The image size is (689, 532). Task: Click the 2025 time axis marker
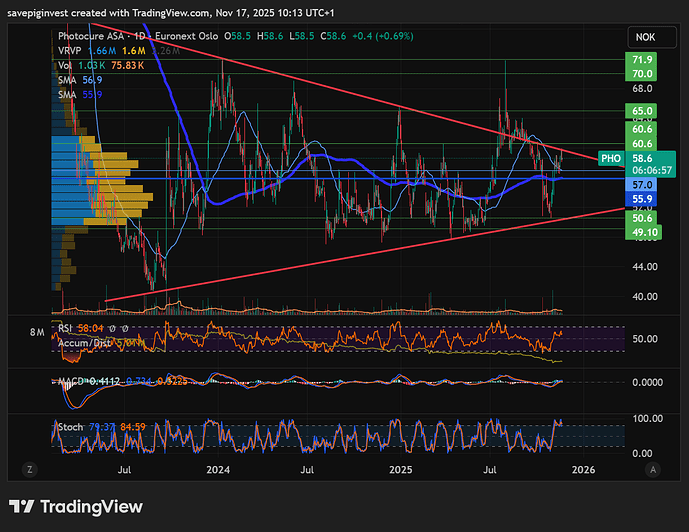tap(400, 468)
